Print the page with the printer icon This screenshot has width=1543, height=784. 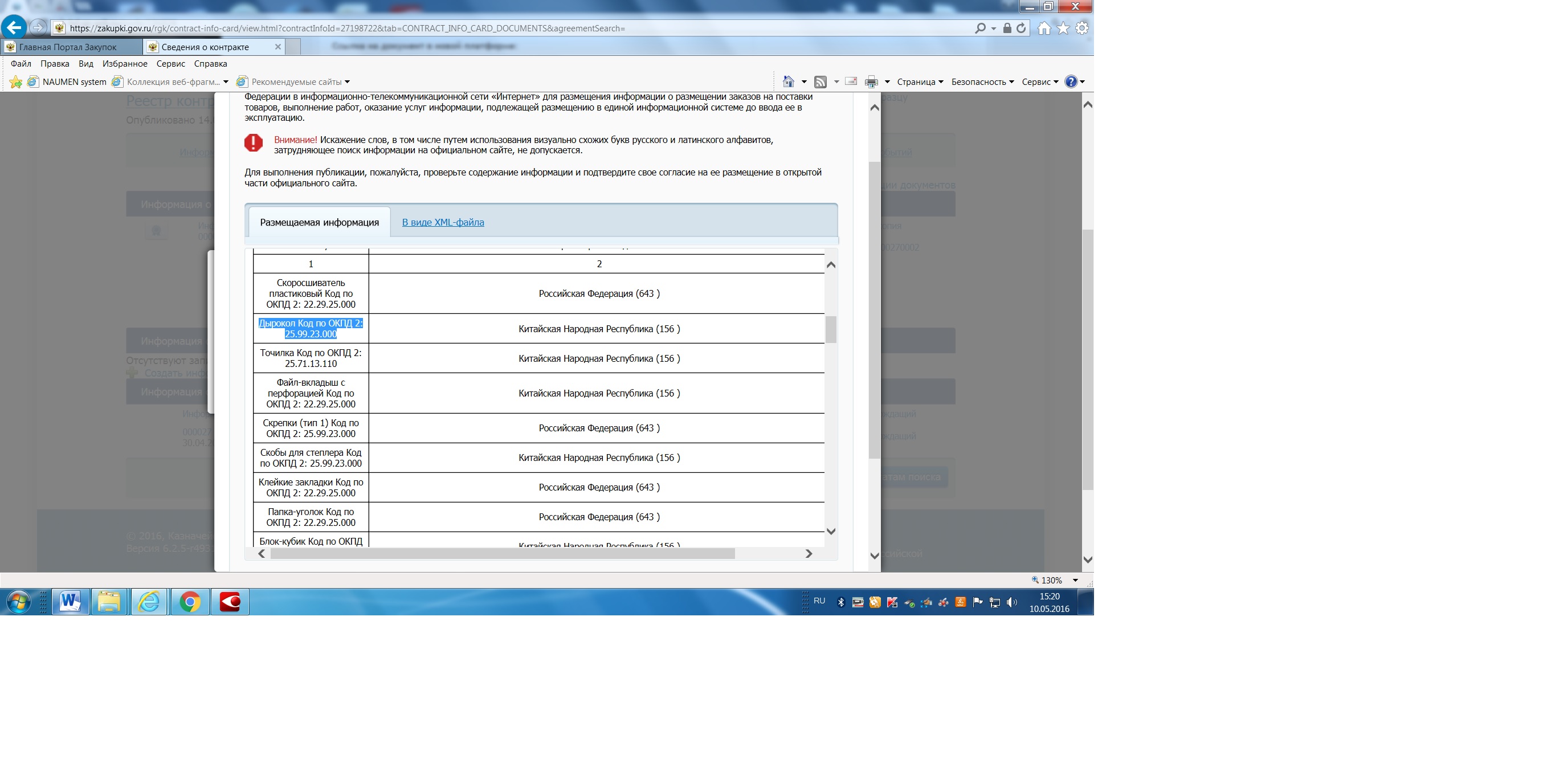click(x=872, y=81)
